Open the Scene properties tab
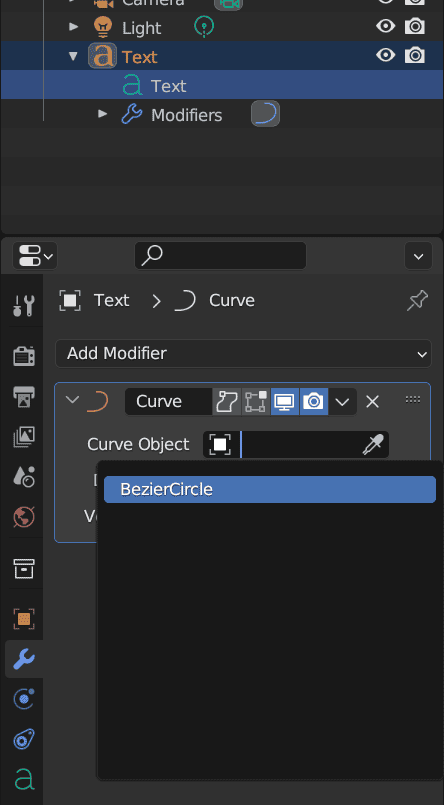This screenshot has height=805, width=444. coord(24,477)
